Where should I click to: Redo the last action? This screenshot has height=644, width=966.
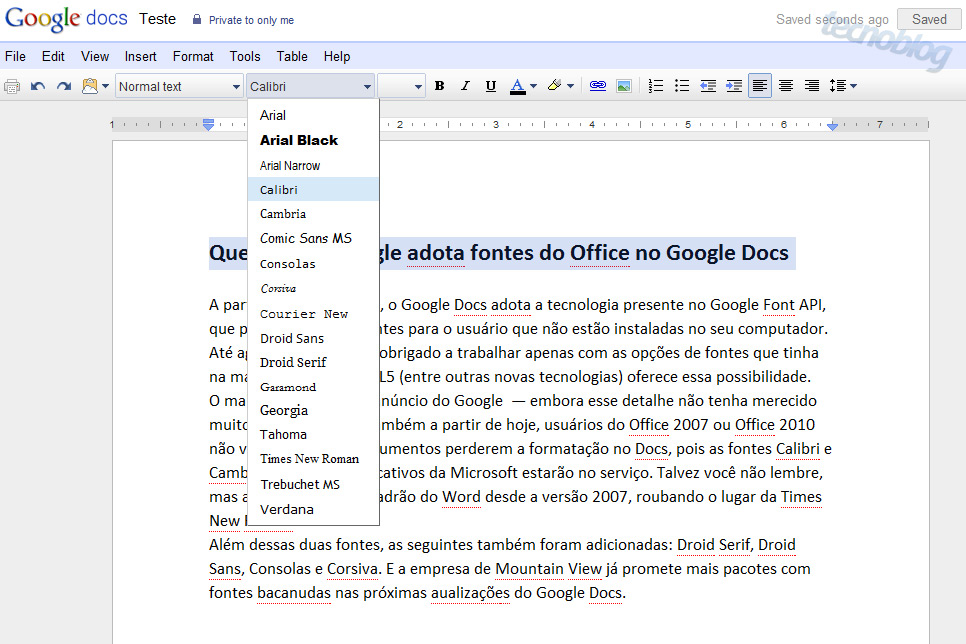point(63,86)
